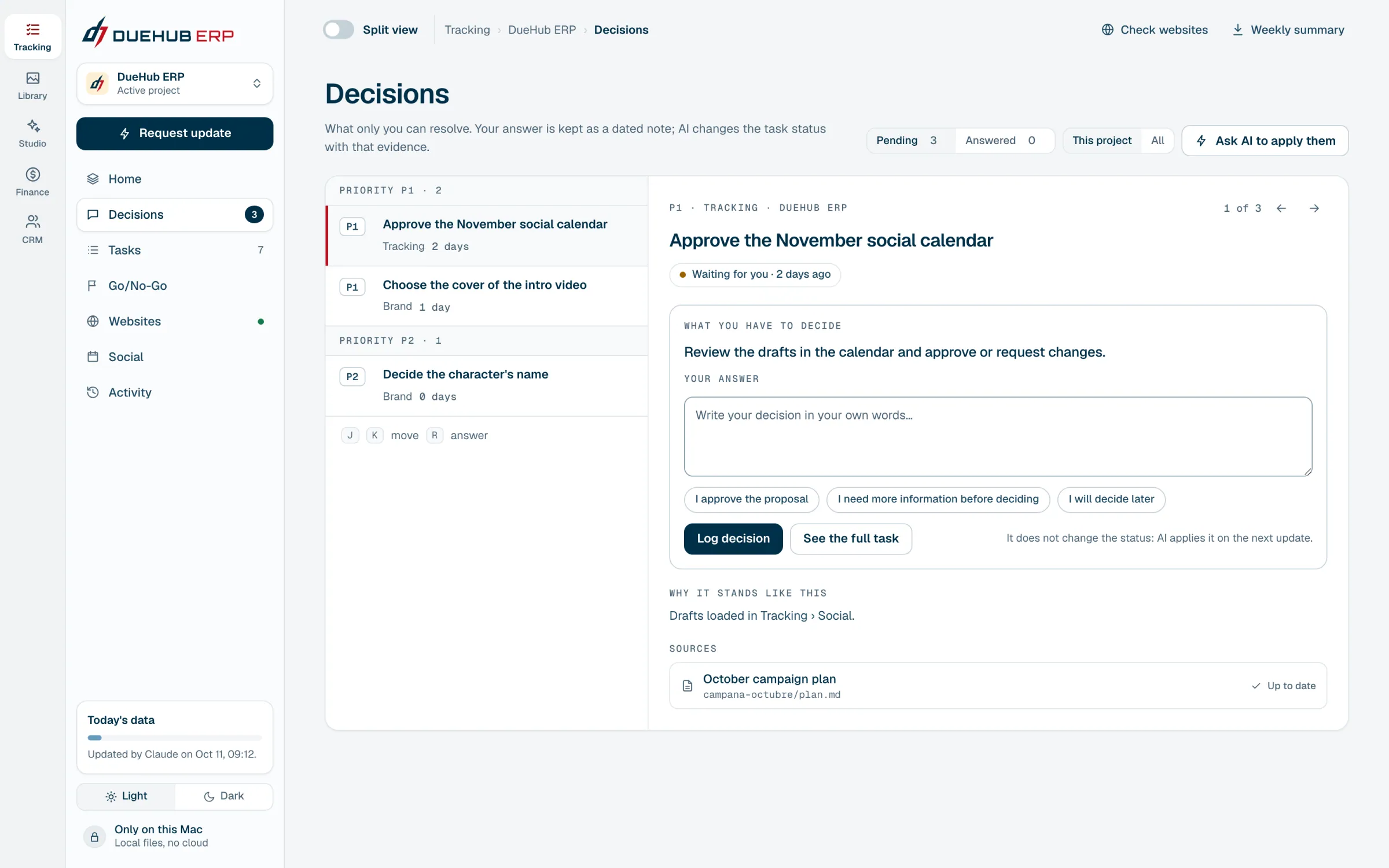Toggle the Split view switch
1389x868 pixels.
tap(338, 30)
